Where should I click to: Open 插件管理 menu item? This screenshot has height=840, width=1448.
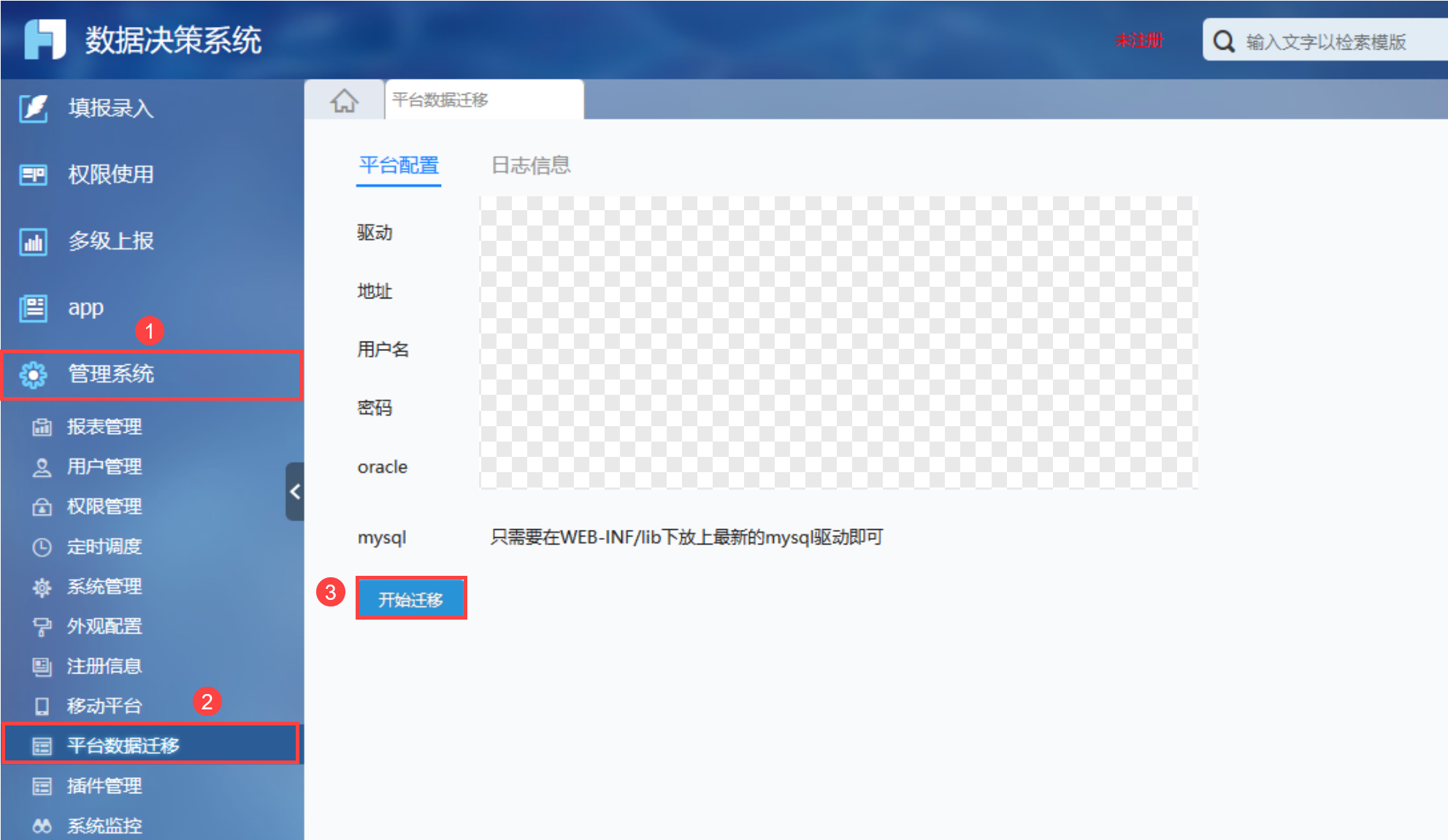point(104,786)
